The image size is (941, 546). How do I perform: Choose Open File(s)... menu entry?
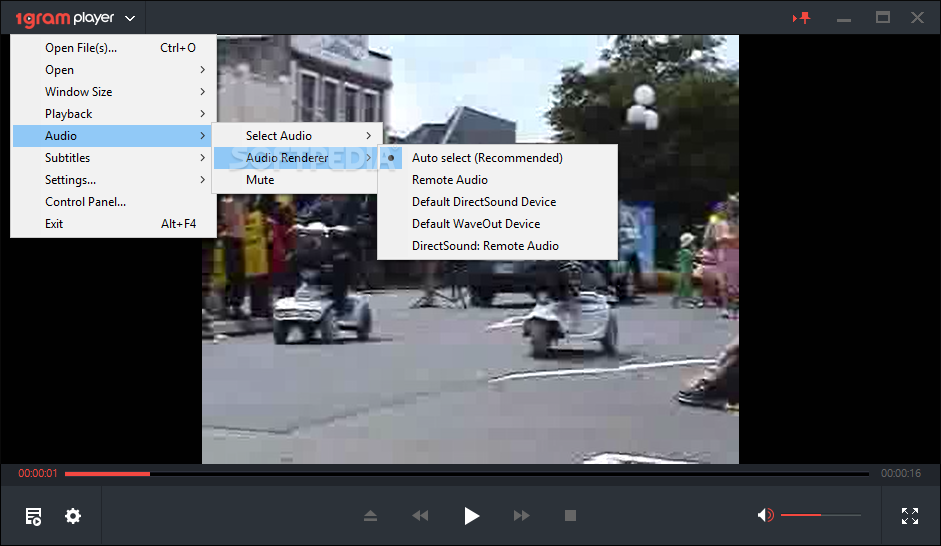click(x=113, y=48)
